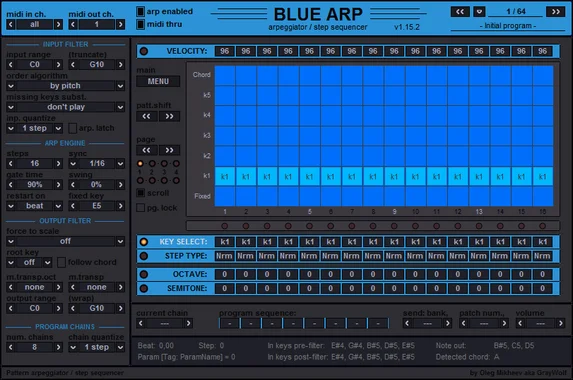Increase midi in channel with right arrow
The image size is (573, 380).
click(x=58, y=24)
